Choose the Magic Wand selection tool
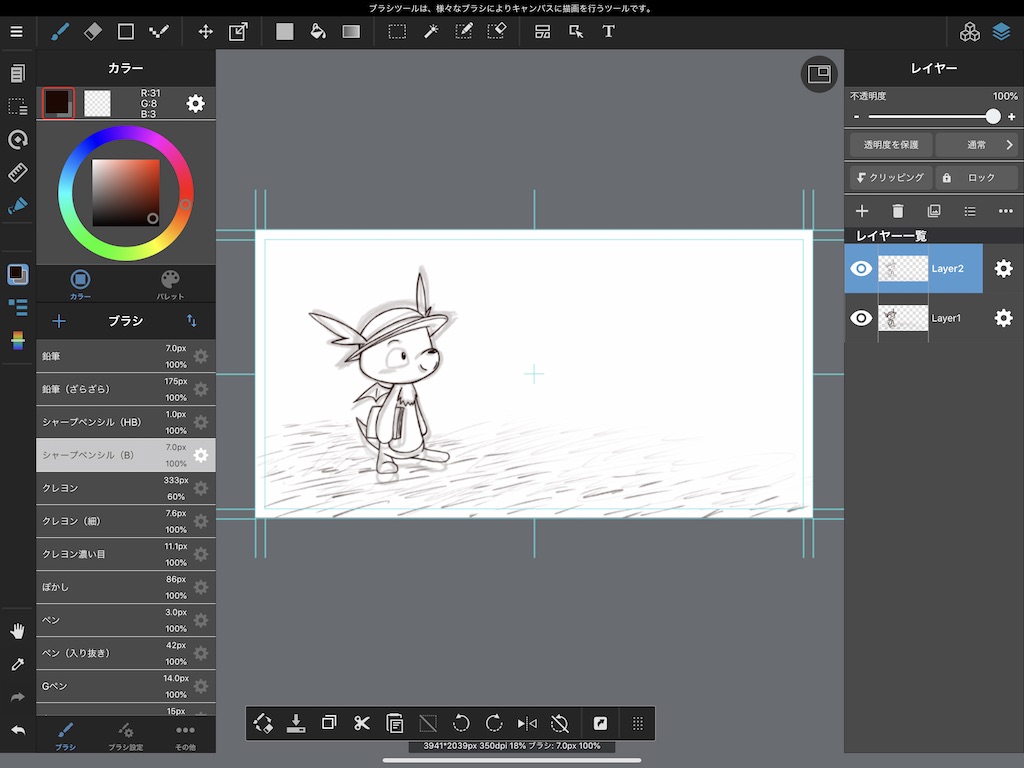 coord(431,31)
